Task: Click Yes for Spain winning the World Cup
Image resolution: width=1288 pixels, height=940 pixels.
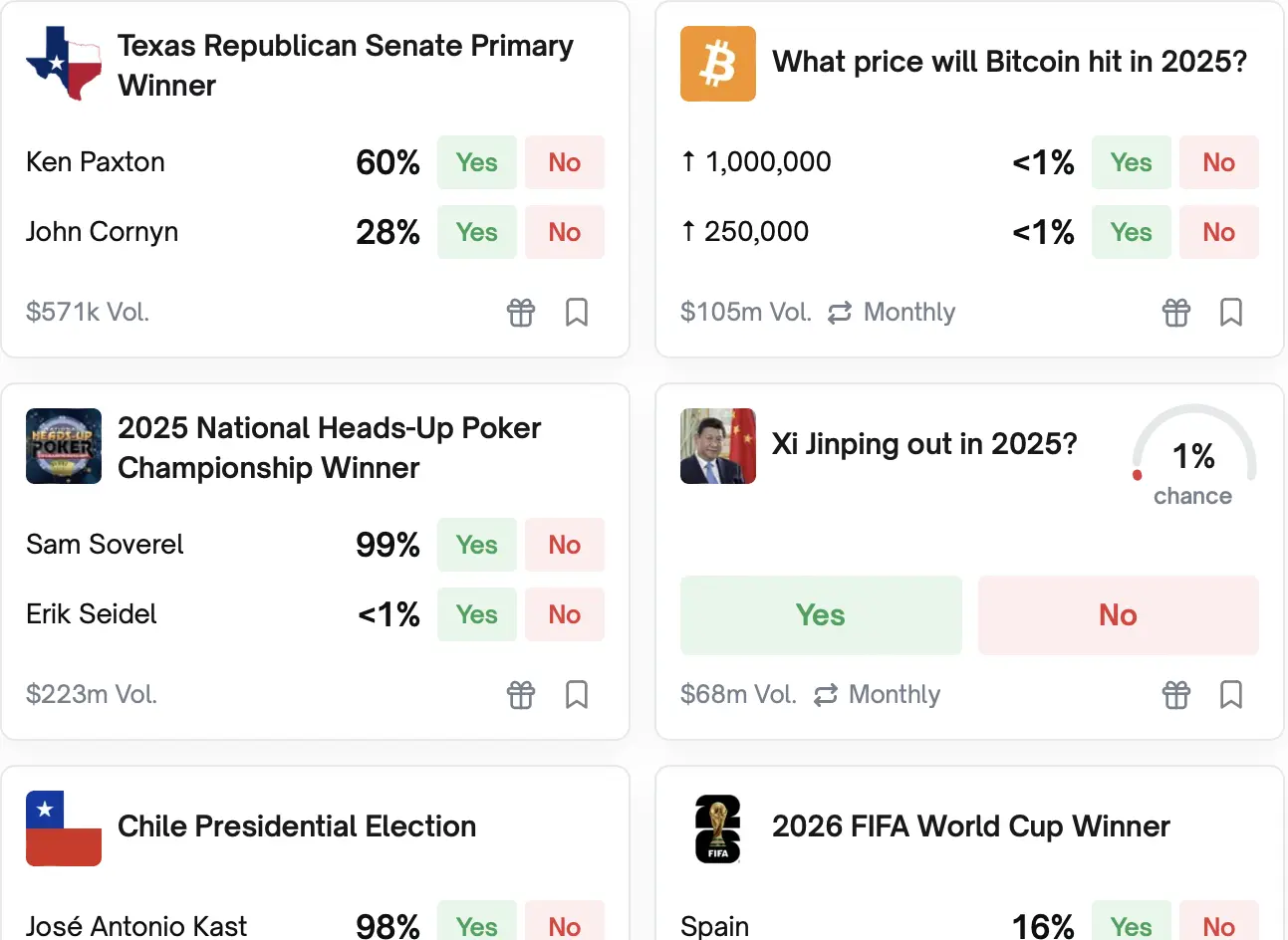Action: [1131, 925]
